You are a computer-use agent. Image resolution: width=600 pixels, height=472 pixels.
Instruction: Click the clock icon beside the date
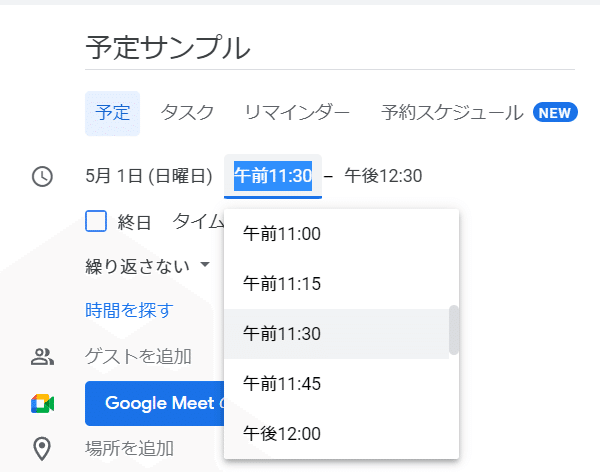[x=42, y=176]
